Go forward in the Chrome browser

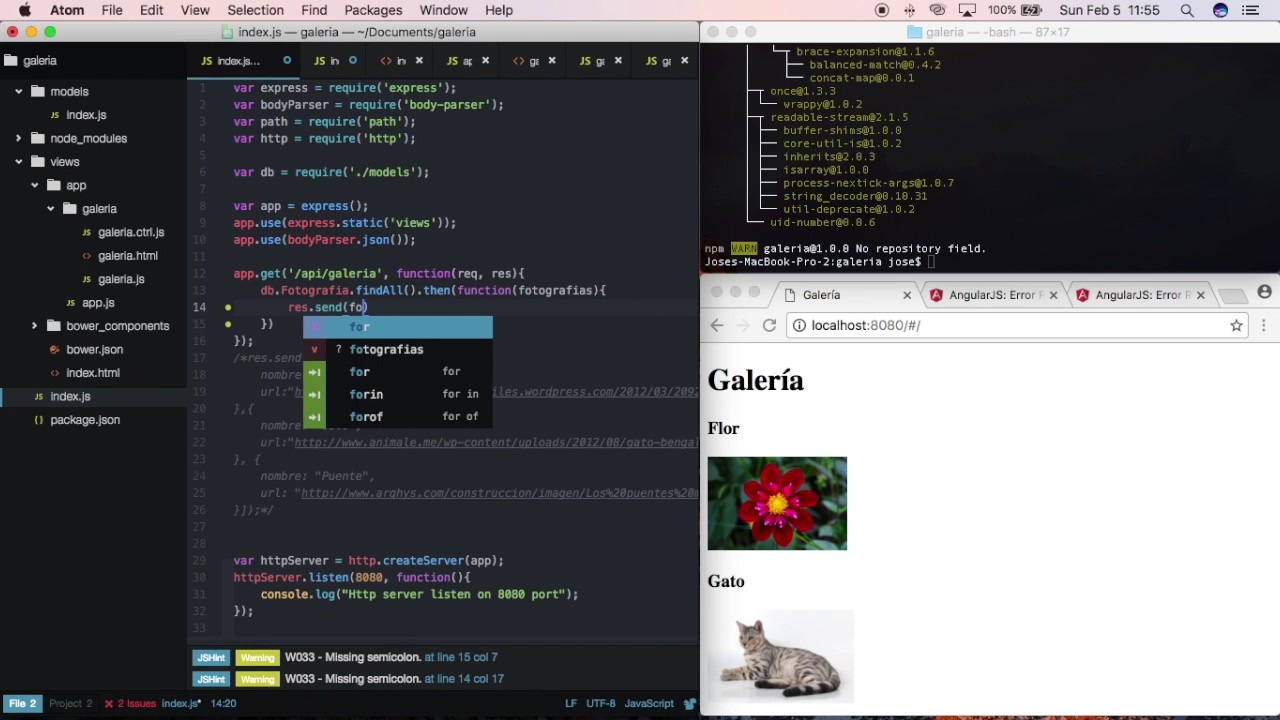pyautogui.click(x=743, y=325)
